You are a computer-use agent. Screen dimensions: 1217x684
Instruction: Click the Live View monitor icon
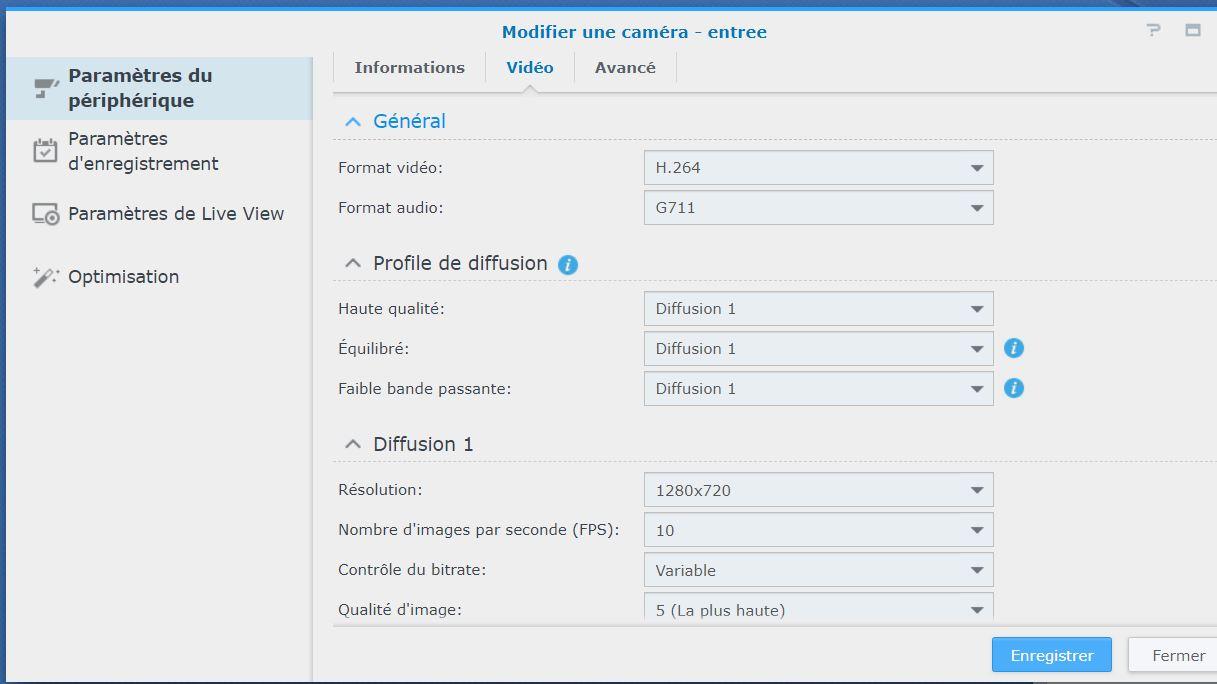(46, 214)
